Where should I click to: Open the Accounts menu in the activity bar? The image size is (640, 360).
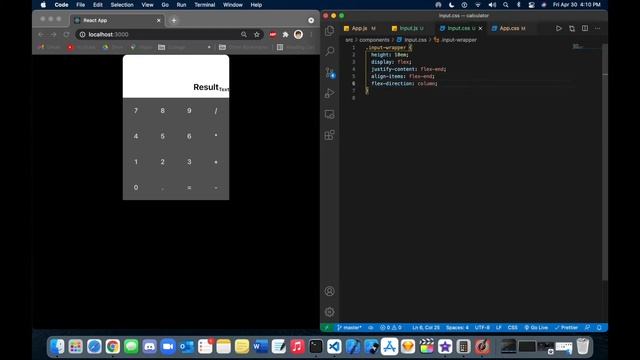pos(329,291)
